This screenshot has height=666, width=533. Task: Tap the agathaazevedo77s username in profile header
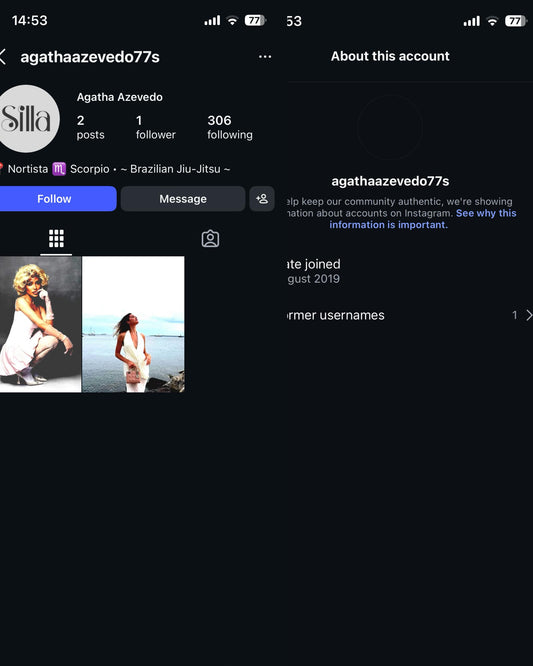click(90, 57)
